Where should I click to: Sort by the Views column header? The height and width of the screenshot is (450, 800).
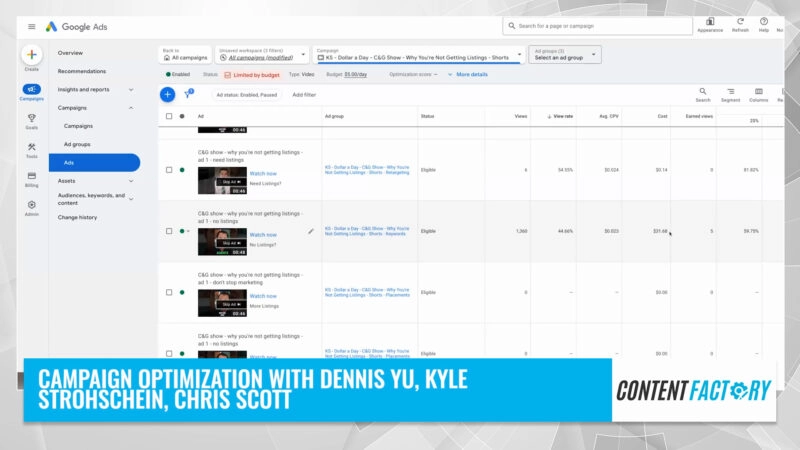pyautogui.click(x=520, y=116)
